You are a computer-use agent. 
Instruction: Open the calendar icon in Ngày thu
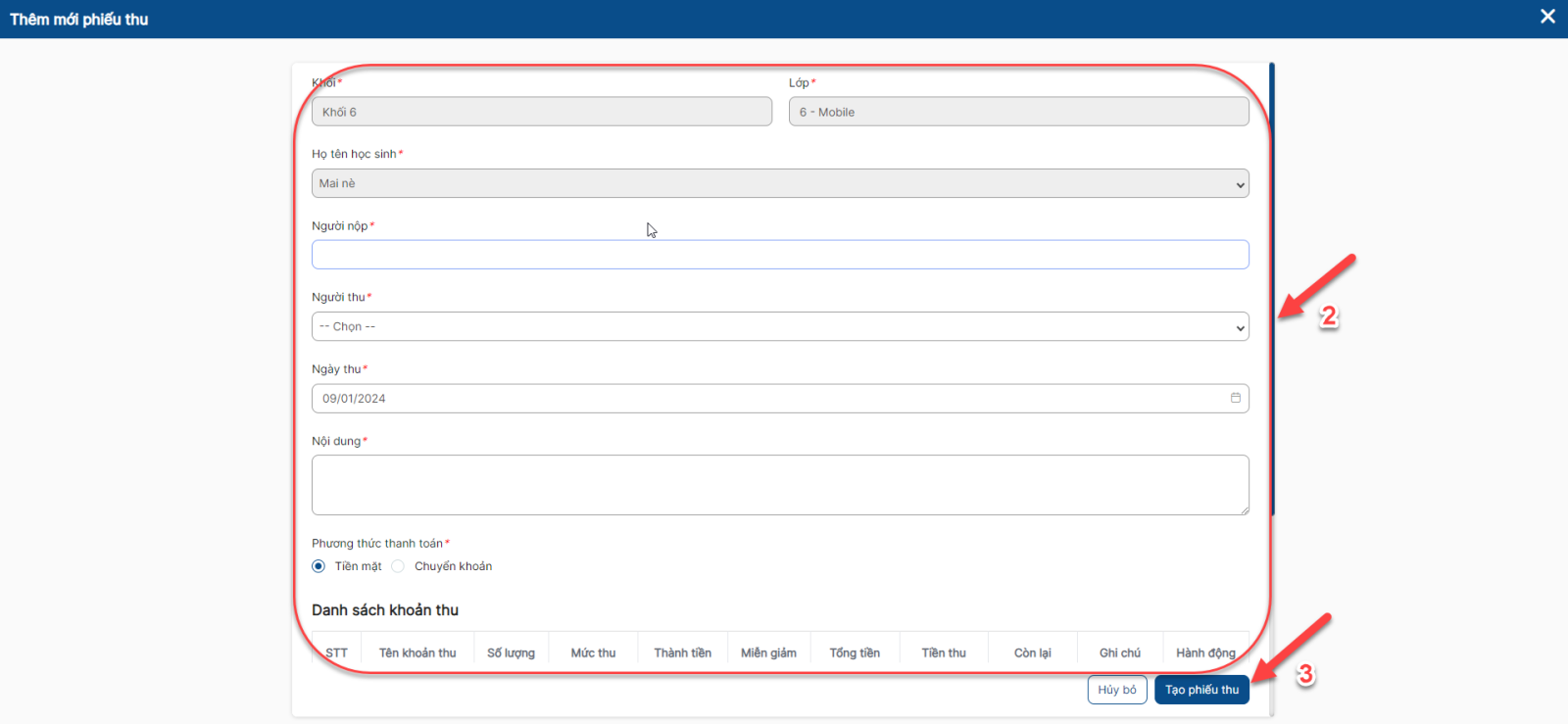coord(1235,398)
